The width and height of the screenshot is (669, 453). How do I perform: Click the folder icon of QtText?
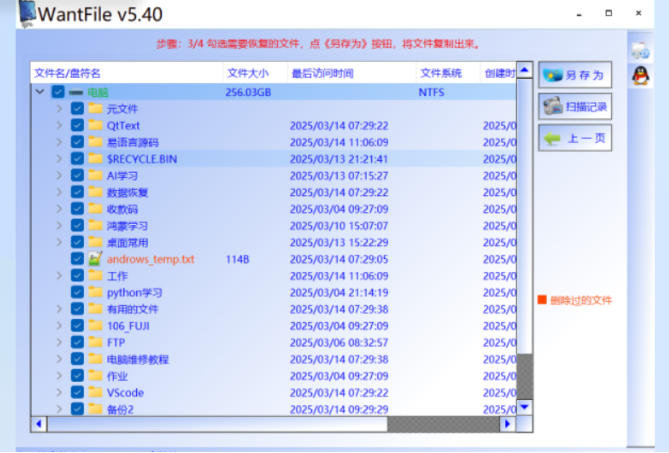(x=96, y=125)
